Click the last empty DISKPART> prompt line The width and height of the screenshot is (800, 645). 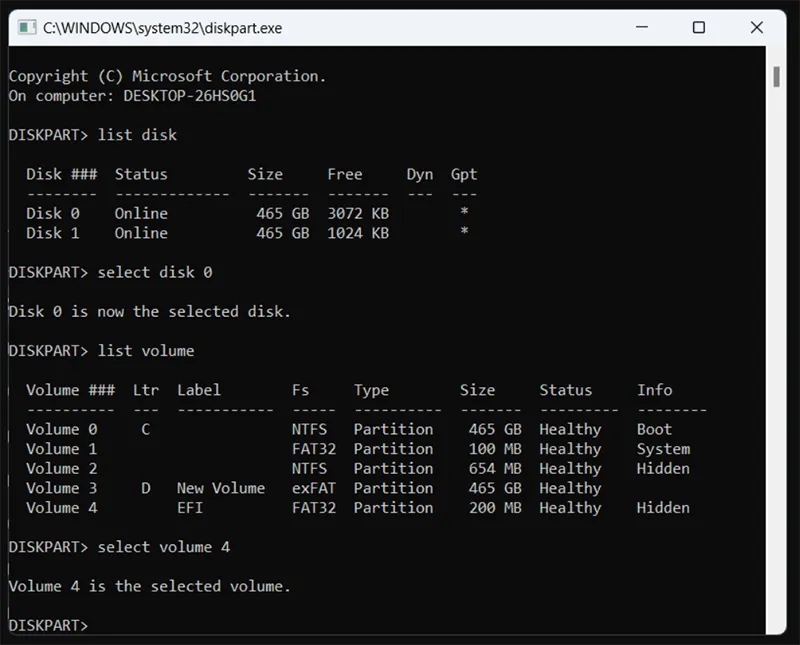tap(48, 625)
